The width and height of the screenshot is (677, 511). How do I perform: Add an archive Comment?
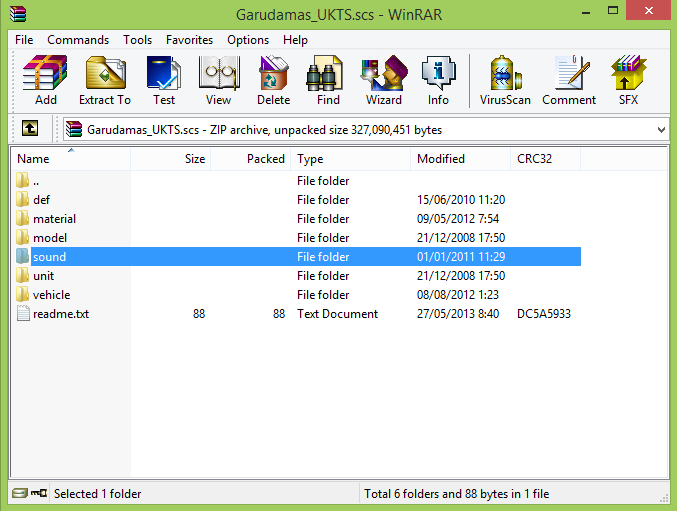569,80
